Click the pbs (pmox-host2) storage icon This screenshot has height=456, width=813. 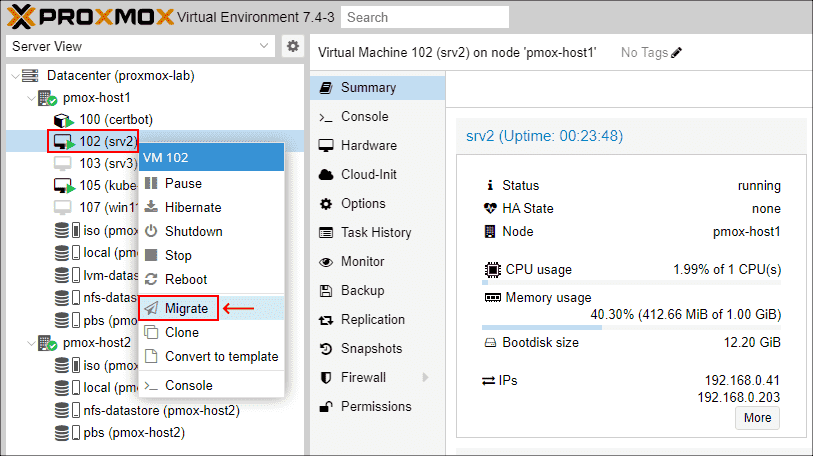[63, 433]
